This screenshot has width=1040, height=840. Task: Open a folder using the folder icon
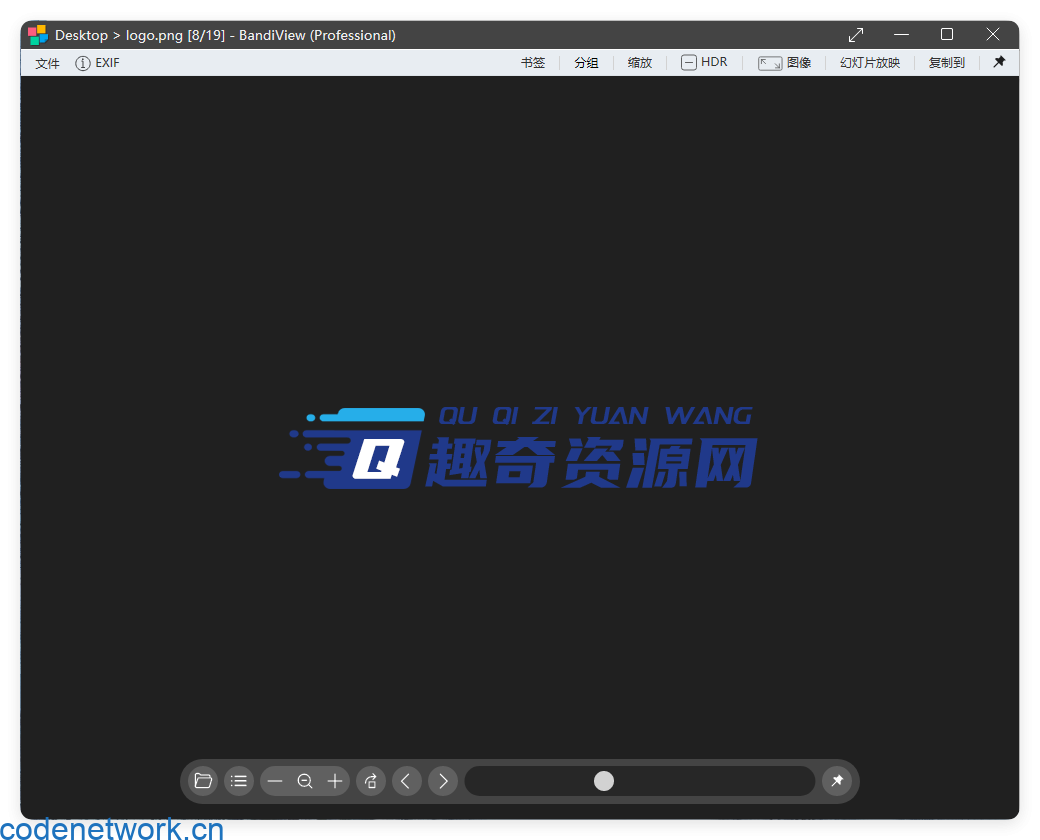coord(202,781)
